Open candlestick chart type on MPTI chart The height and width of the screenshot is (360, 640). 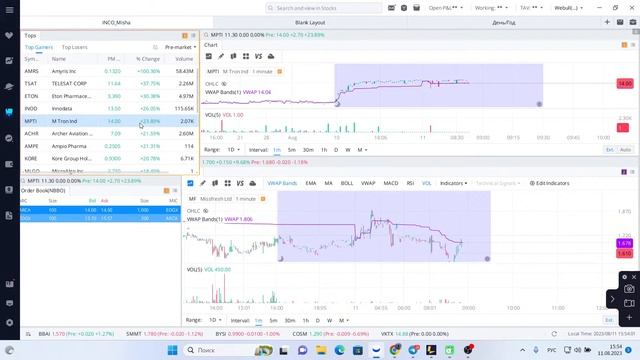click(233, 56)
